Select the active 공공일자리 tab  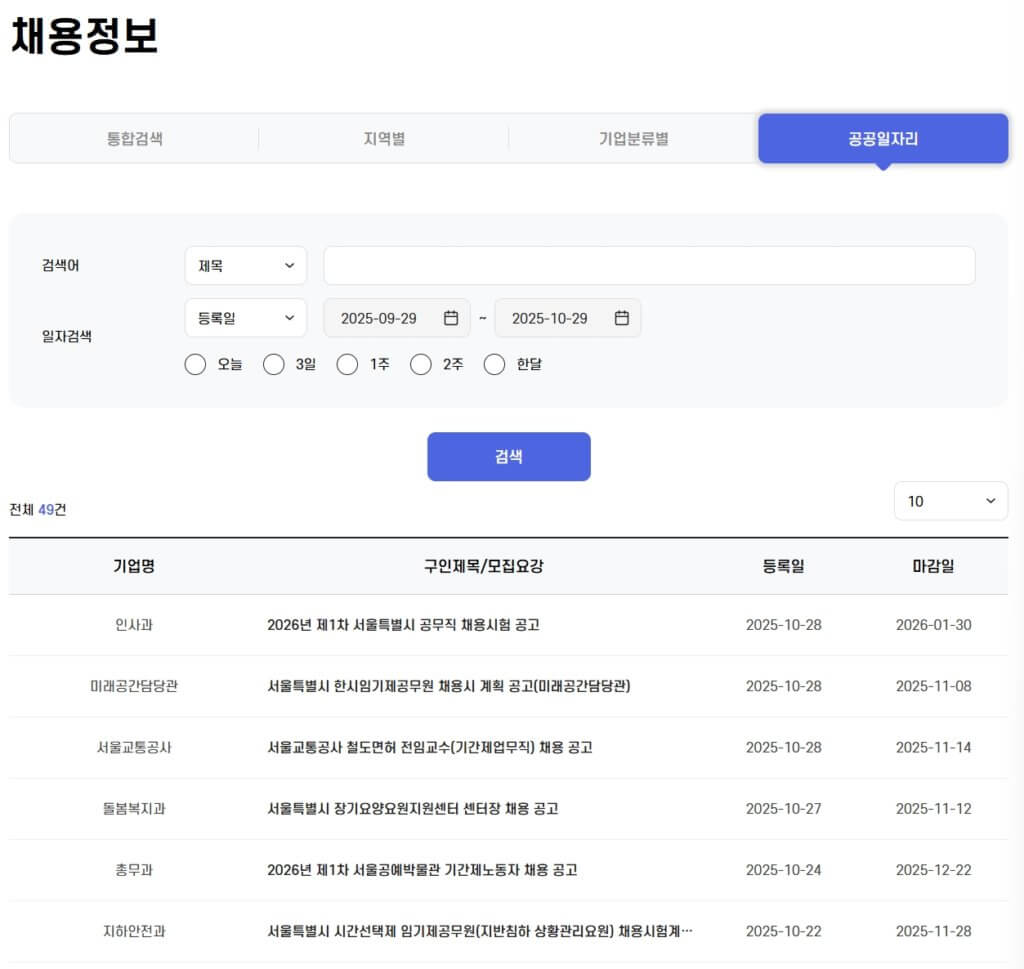pos(883,138)
